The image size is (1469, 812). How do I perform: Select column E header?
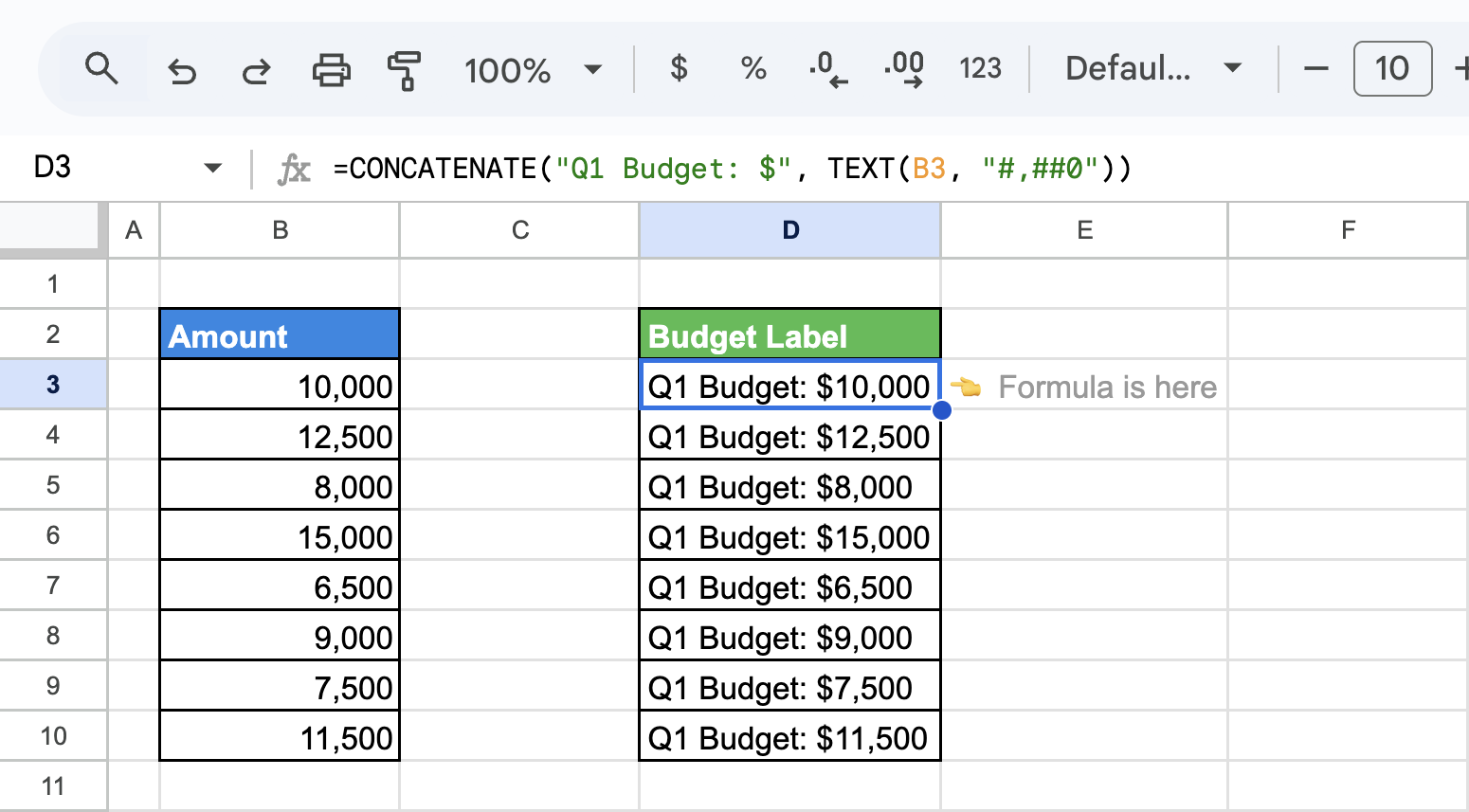pyautogui.click(x=1084, y=230)
